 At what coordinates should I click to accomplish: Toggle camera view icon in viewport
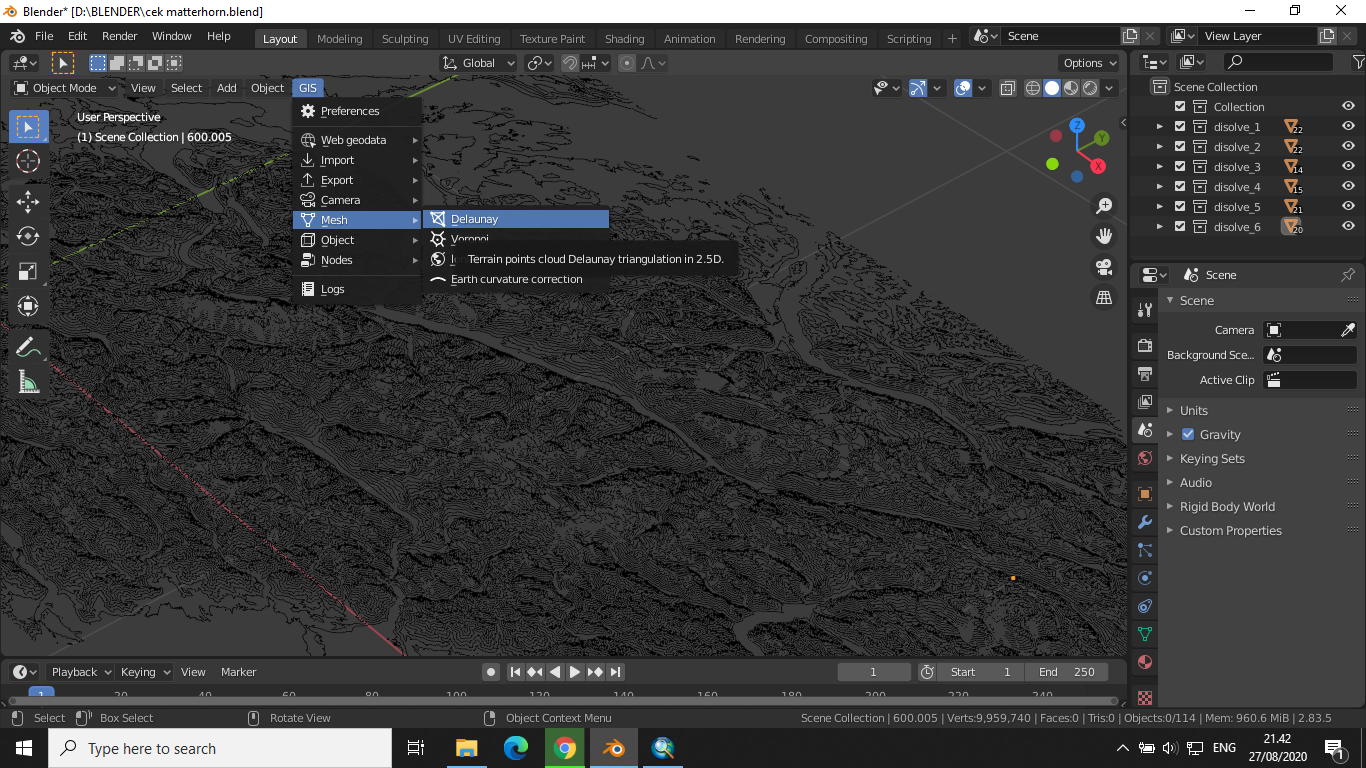point(1104,267)
